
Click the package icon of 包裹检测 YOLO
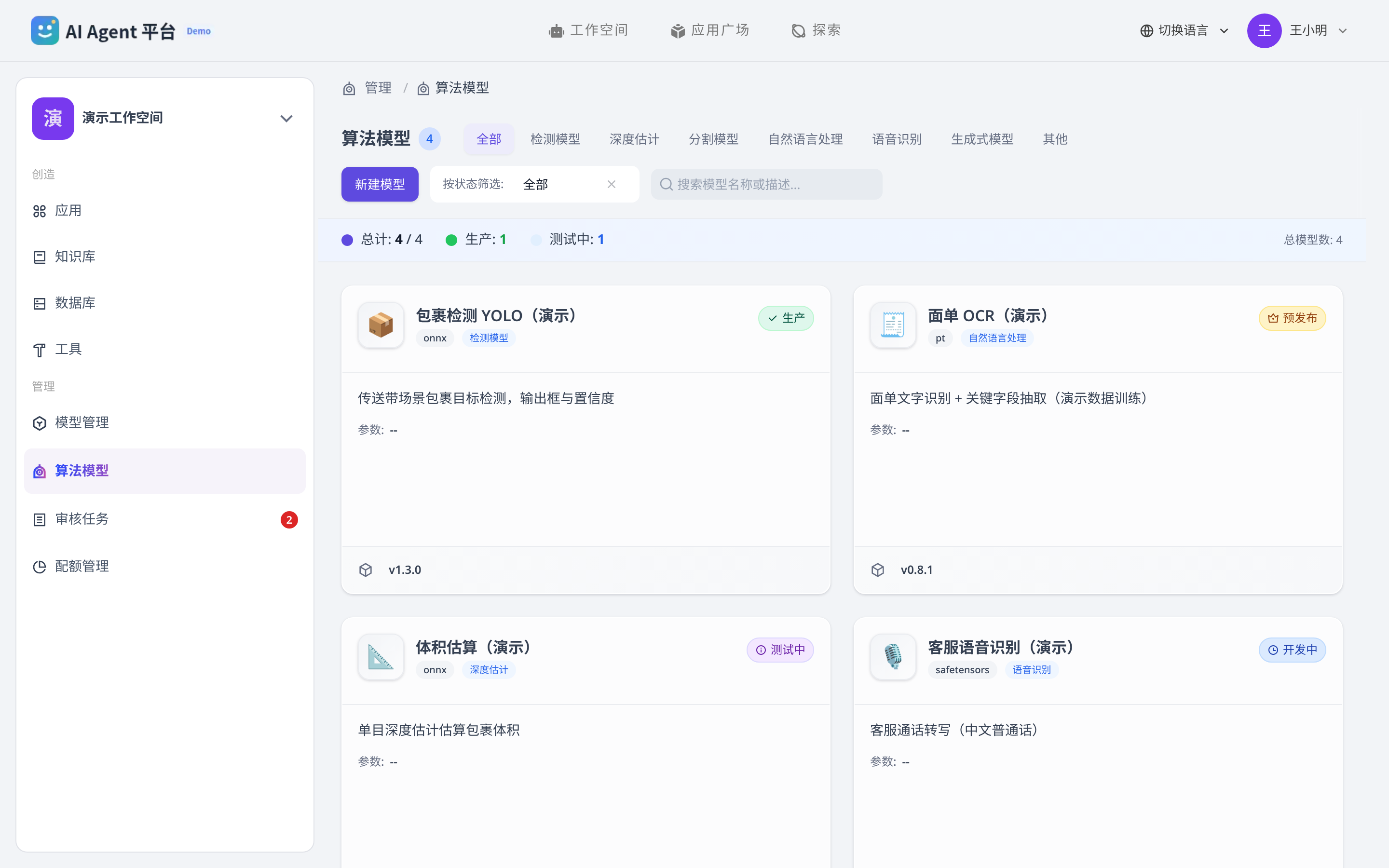(381, 325)
